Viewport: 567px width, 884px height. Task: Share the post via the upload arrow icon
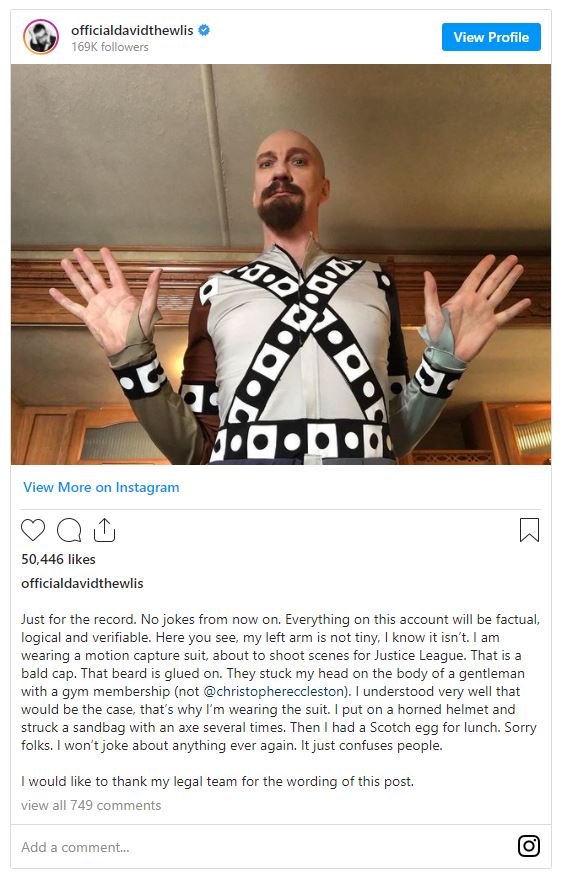click(104, 530)
